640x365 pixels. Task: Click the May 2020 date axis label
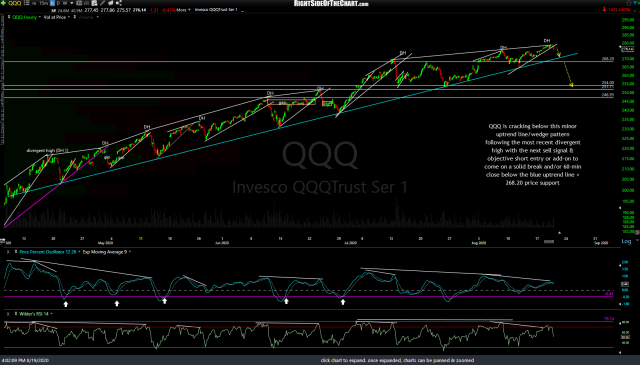[x=105, y=243]
